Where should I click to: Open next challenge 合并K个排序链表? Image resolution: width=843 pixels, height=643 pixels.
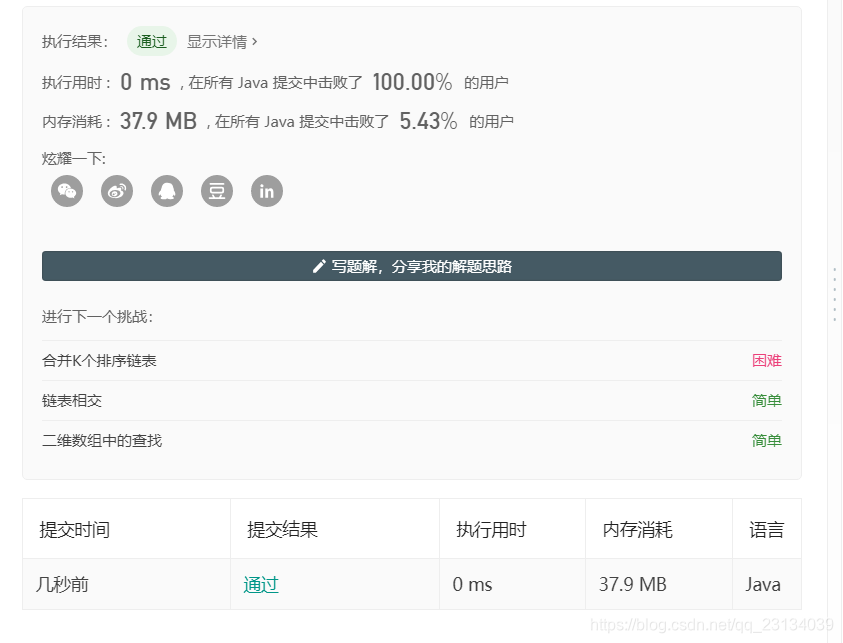(x=99, y=361)
